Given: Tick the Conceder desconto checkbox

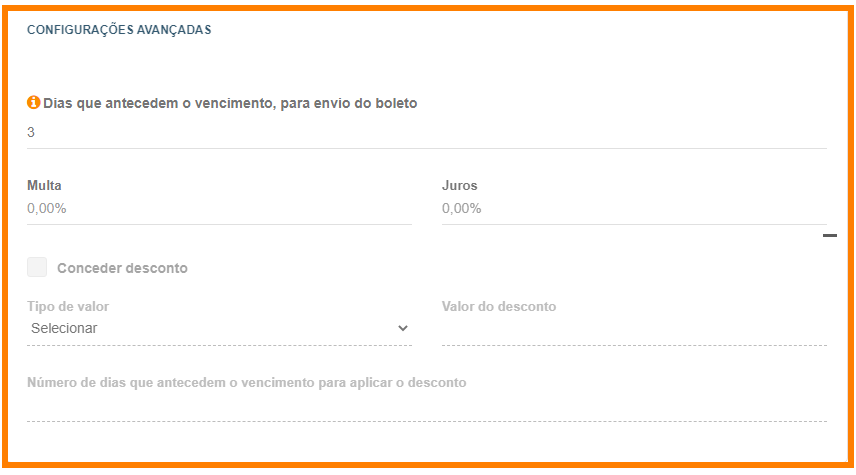Looking at the screenshot, I should coord(37,268).
